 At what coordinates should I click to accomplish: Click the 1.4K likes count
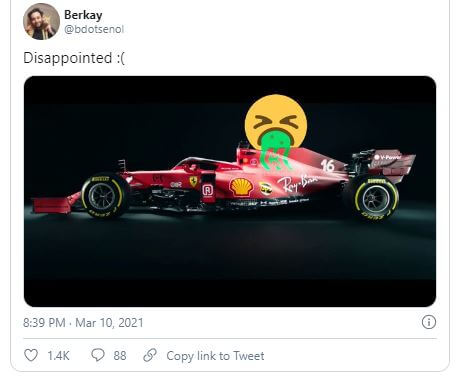tap(58, 356)
